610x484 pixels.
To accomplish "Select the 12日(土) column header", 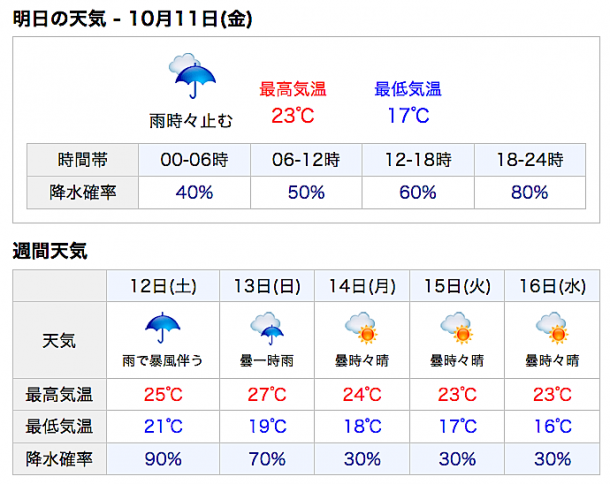I will click(x=163, y=286).
